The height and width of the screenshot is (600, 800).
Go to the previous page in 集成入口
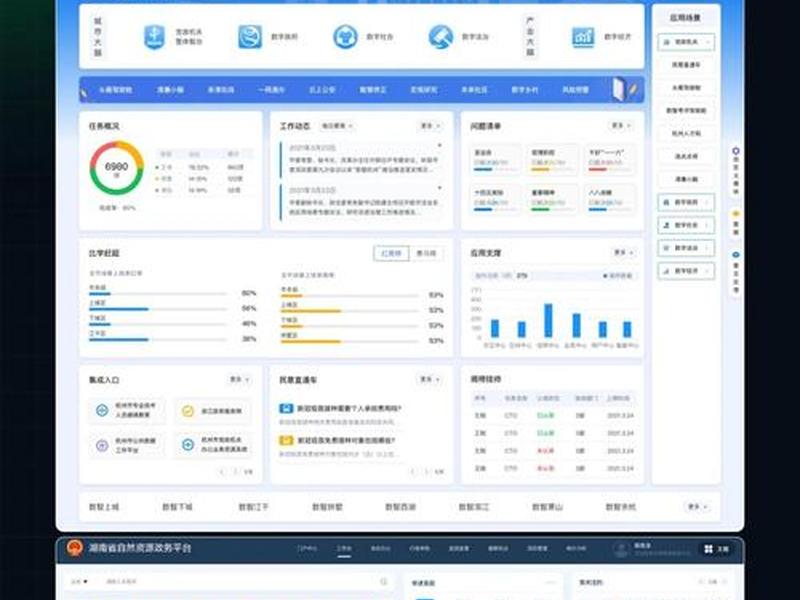222,472
